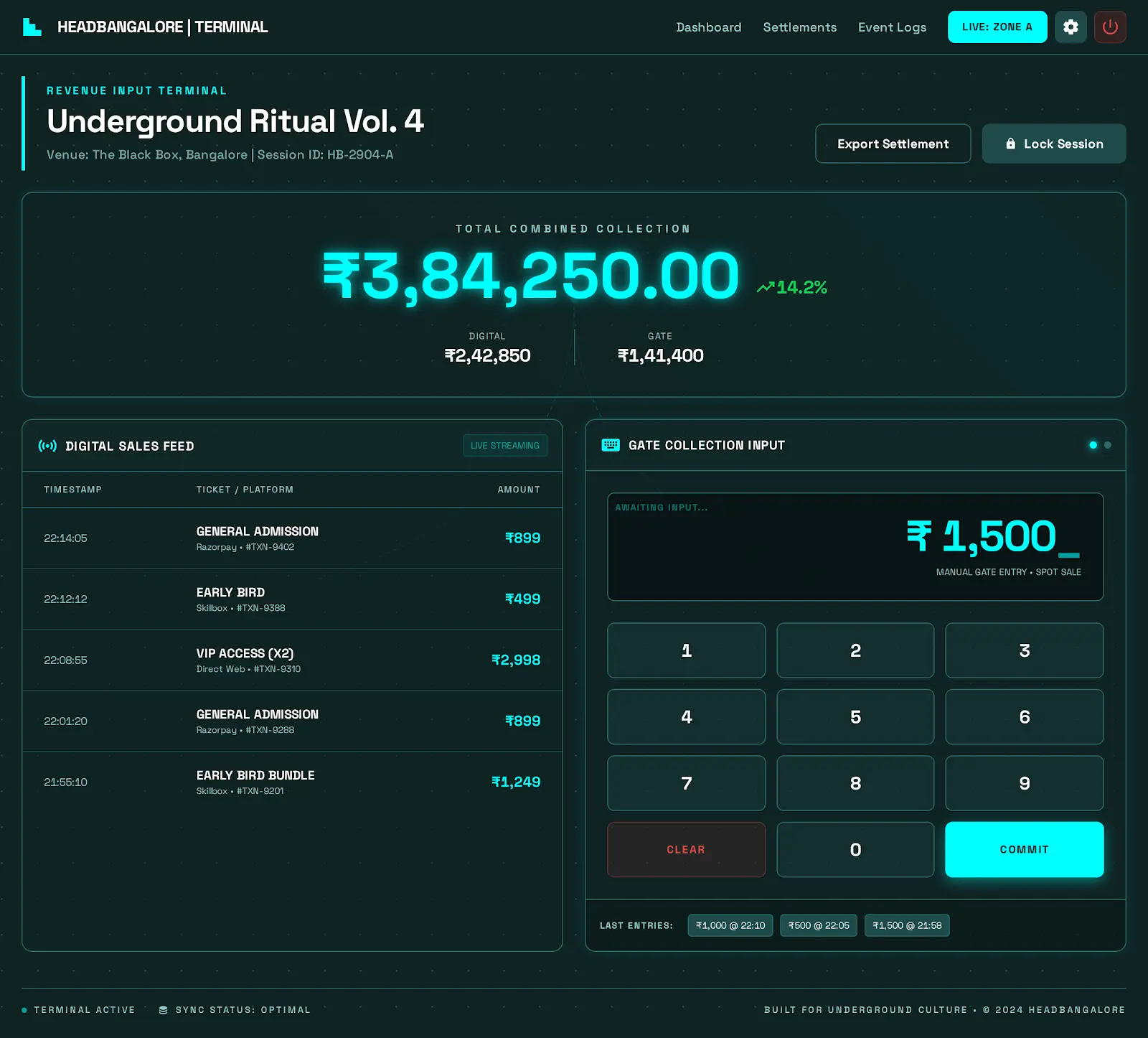
Task: Select the active cyan dot in Gate panel
Action: click(1093, 445)
